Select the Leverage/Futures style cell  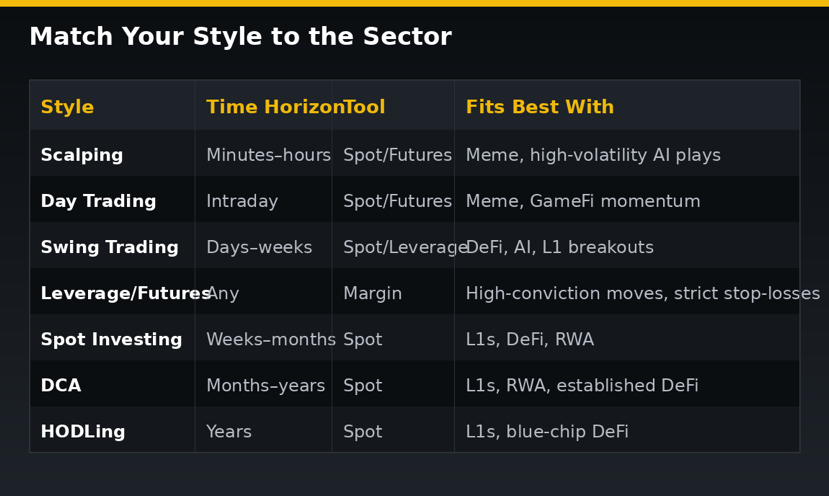pyautogui.click(x=112, y=293)
